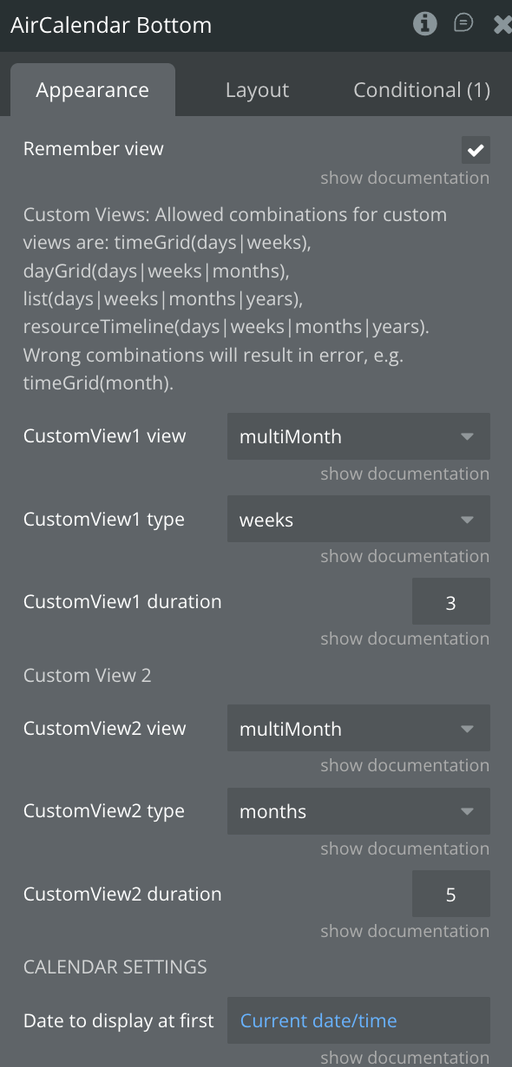Show documentation for Remember view
This screenshot has height=1067, width=512.
405,178
